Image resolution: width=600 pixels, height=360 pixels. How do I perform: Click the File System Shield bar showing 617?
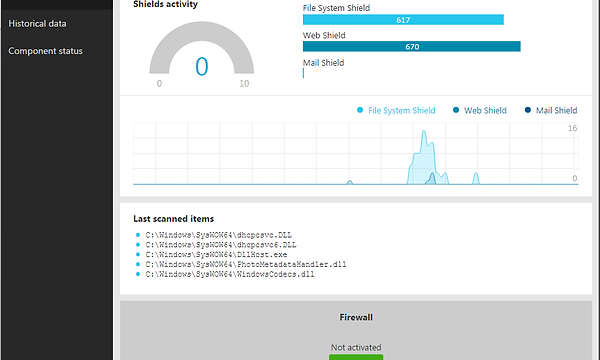[403, 20]
